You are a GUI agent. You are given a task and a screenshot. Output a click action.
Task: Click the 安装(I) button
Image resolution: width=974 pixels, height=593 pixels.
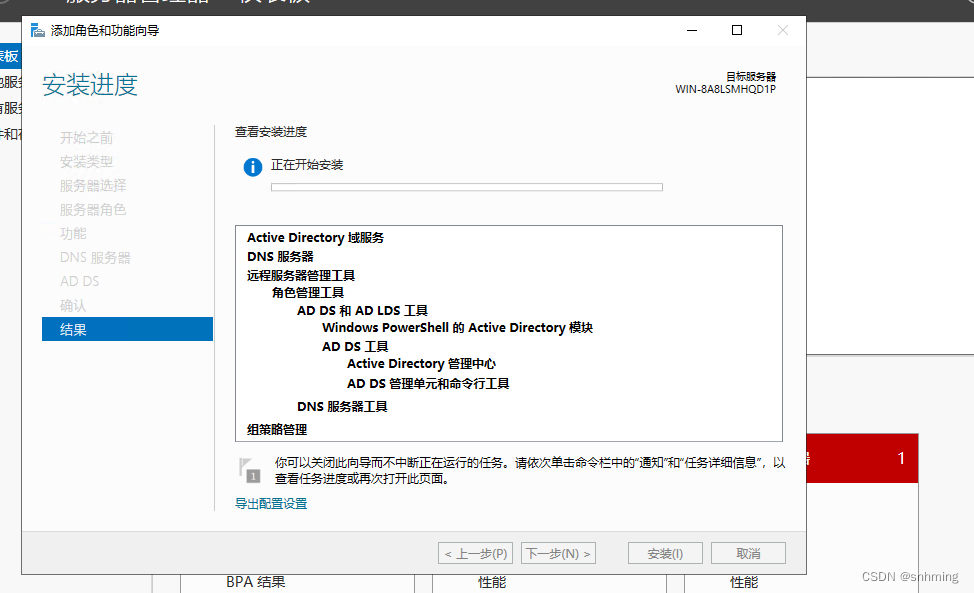tap(665, 553)
